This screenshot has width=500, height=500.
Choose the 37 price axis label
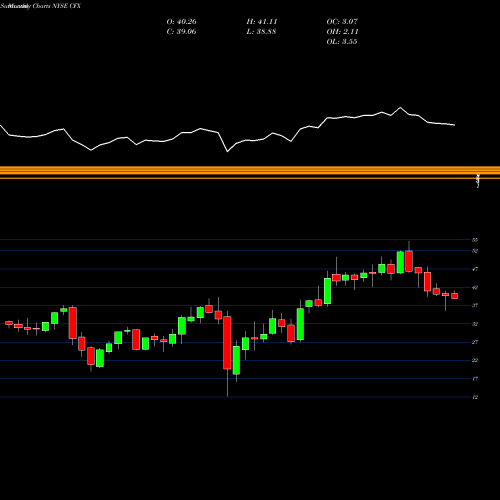(475, 305)
